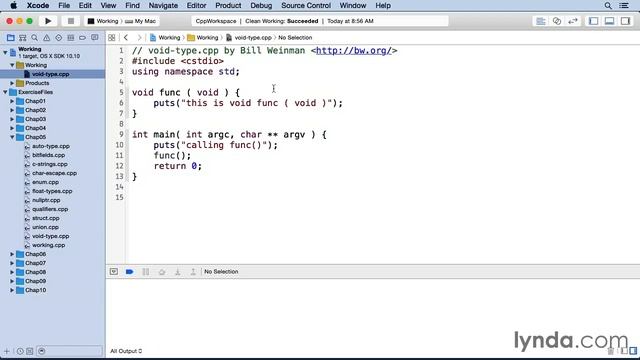Expand the Products folder
This screenshot has width=640, height=360.
tap(12, 83)
